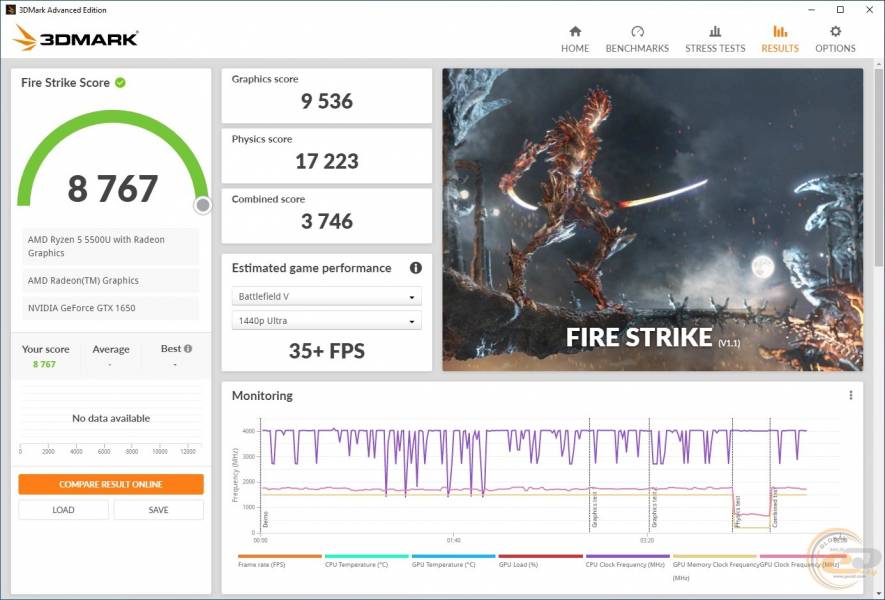Click the Physics score value 17 223

coord(327,161)
